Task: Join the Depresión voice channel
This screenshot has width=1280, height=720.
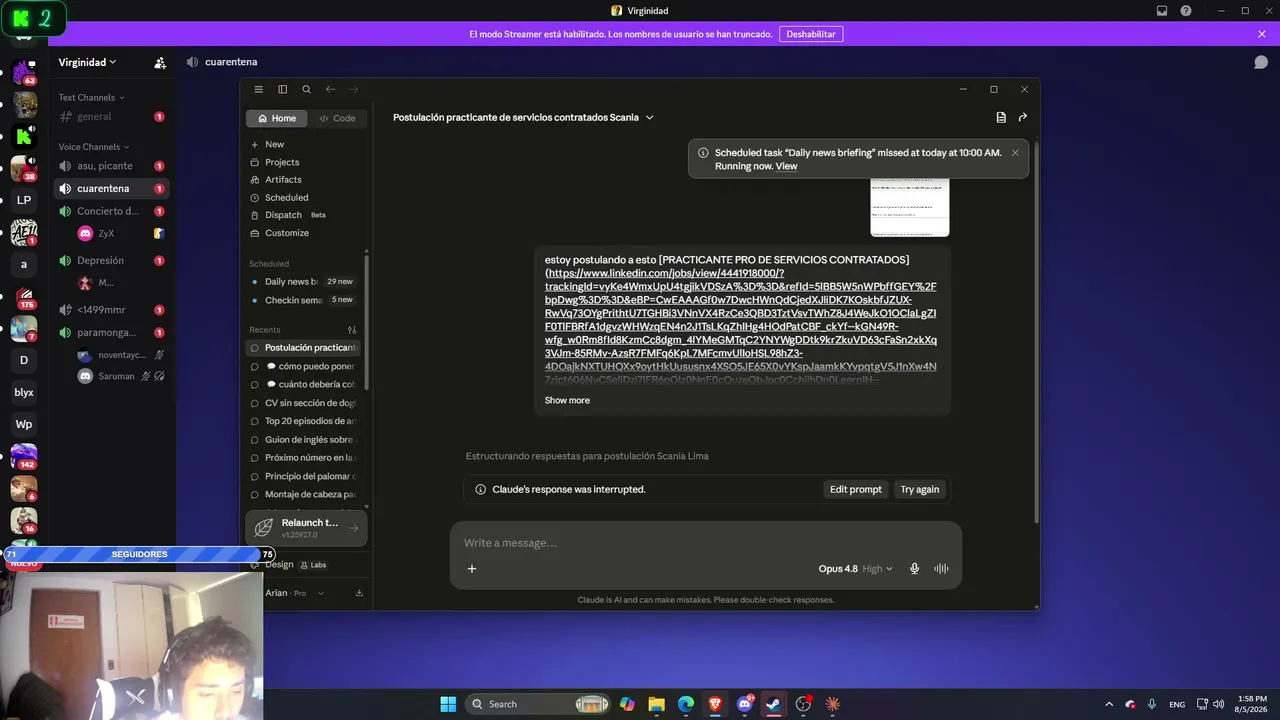Action: click(110, 260)
